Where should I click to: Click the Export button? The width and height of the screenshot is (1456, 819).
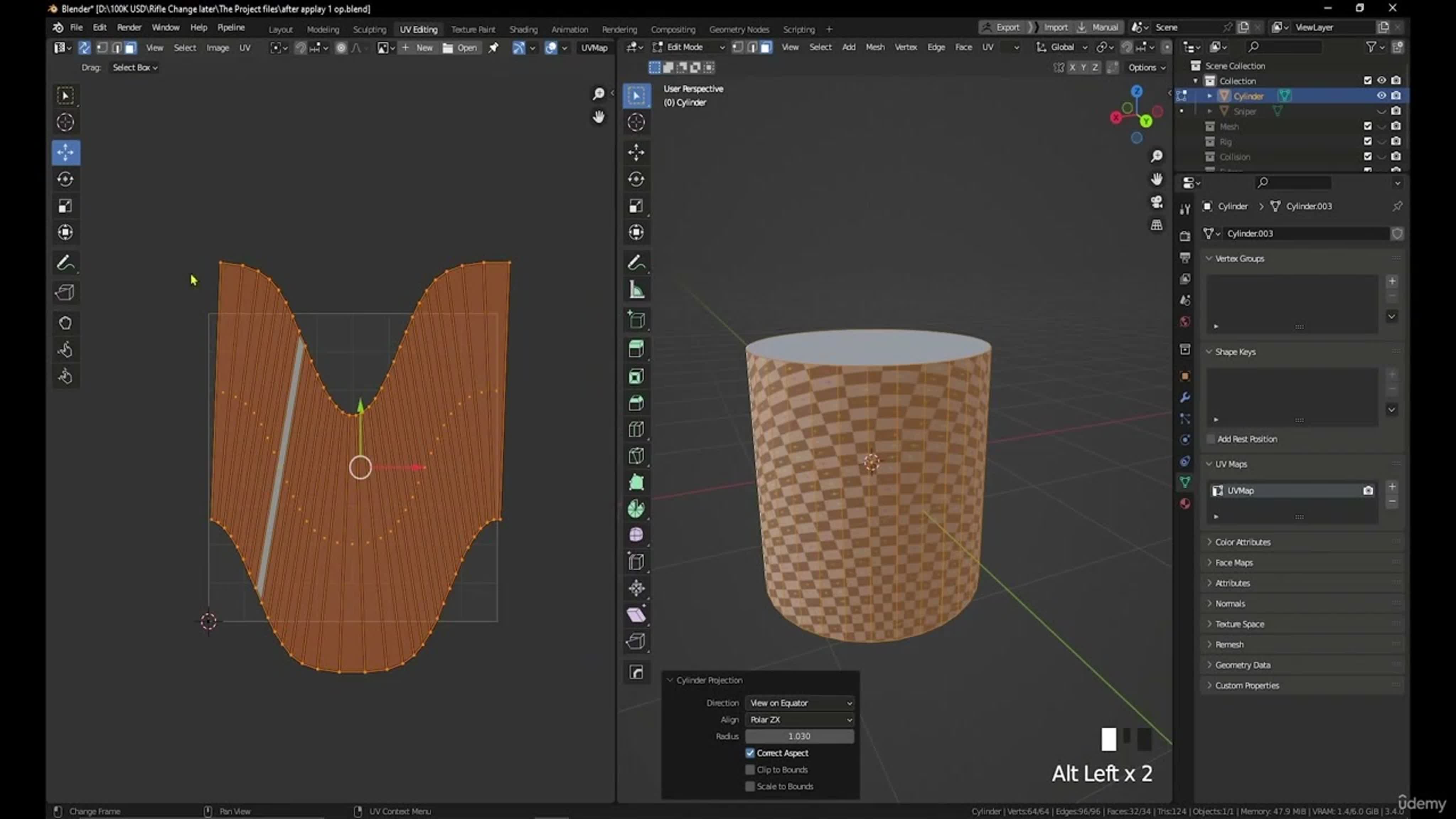tap(1002, 27)
